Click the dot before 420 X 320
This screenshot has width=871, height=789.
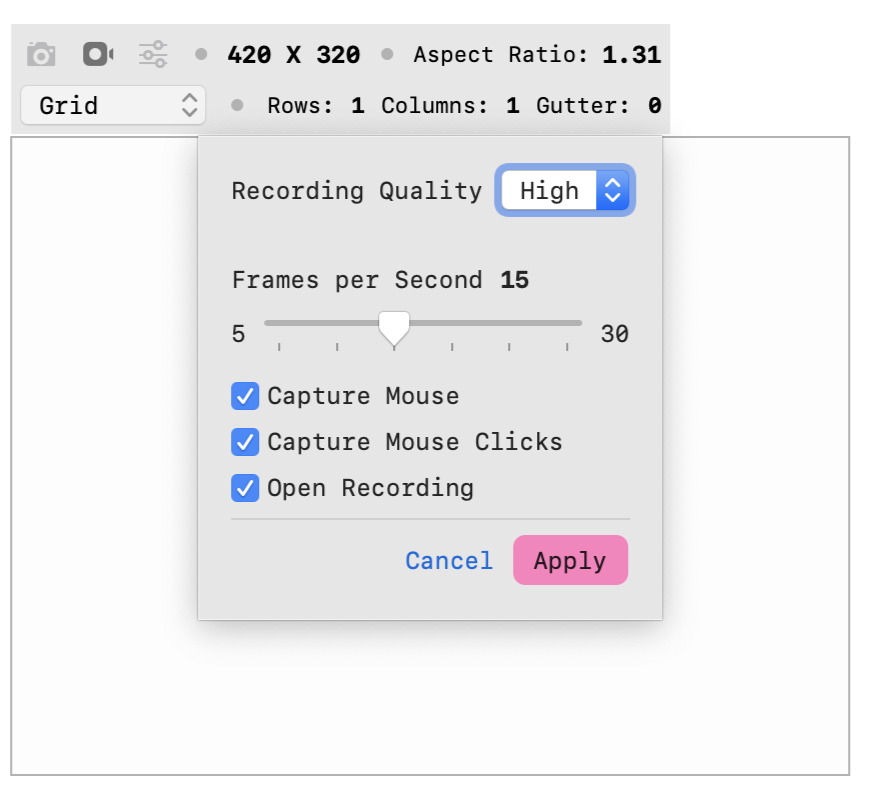click(x=201, y=54)
